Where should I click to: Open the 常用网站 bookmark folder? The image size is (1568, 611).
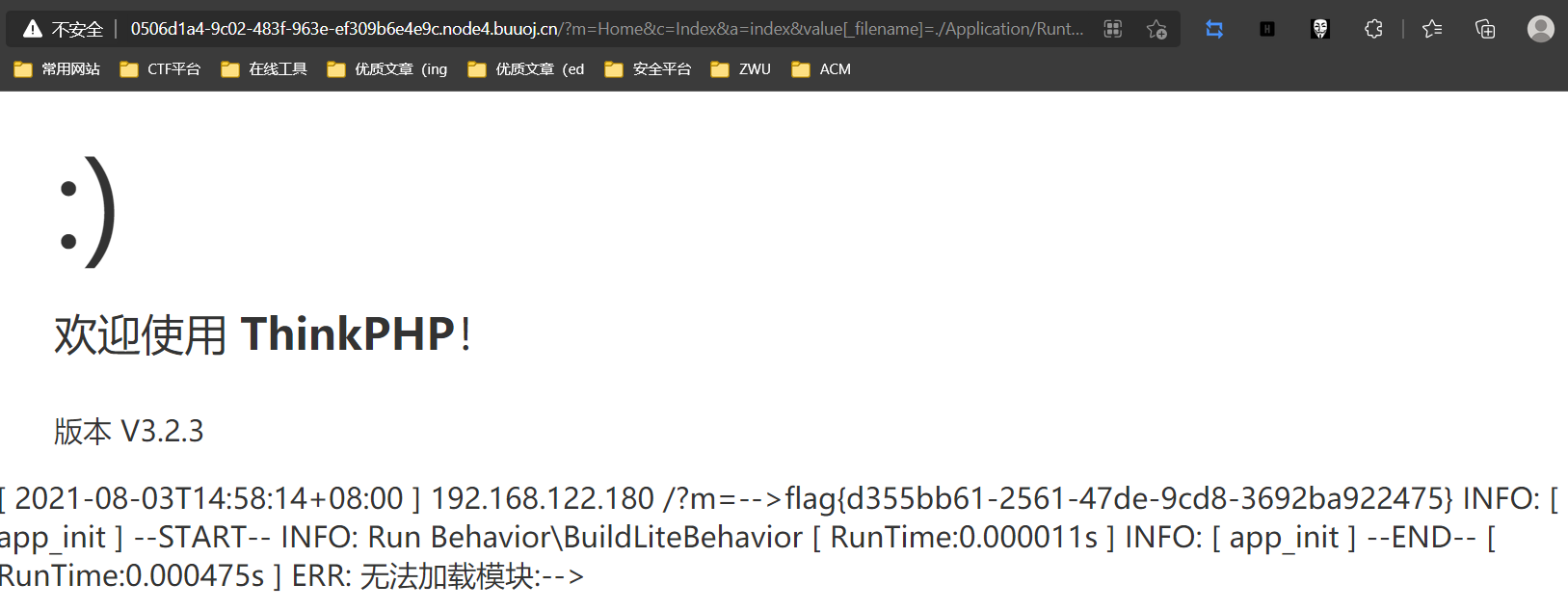pyautogui.click(x=57, y=69)
